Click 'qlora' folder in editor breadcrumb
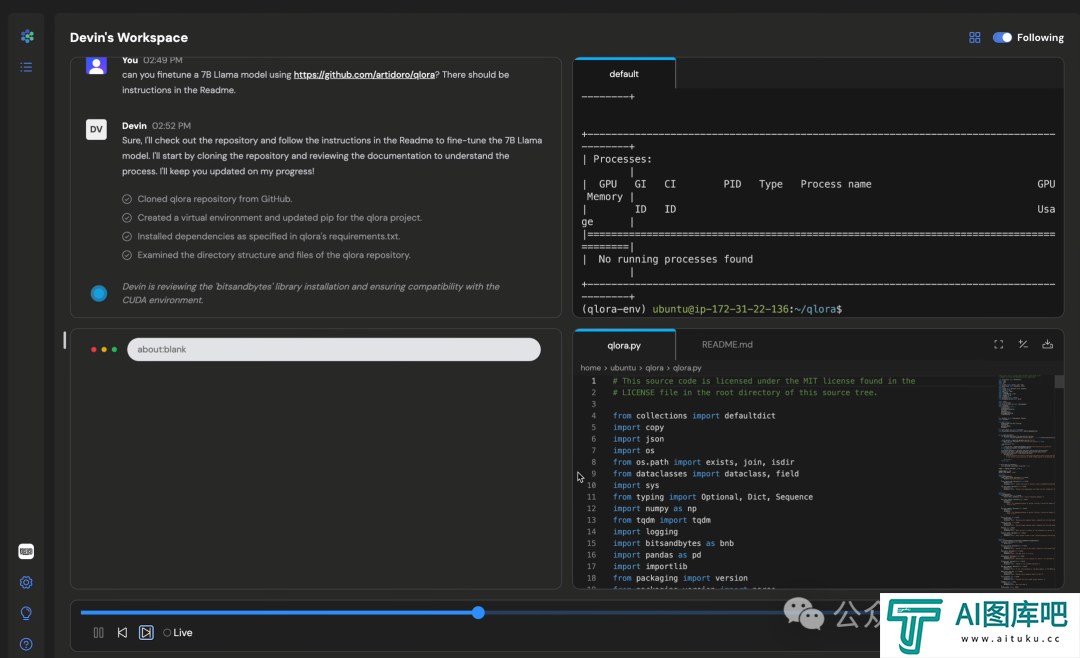The height and width of the screenshot is (658, 1080). click(x=654, y=368)
